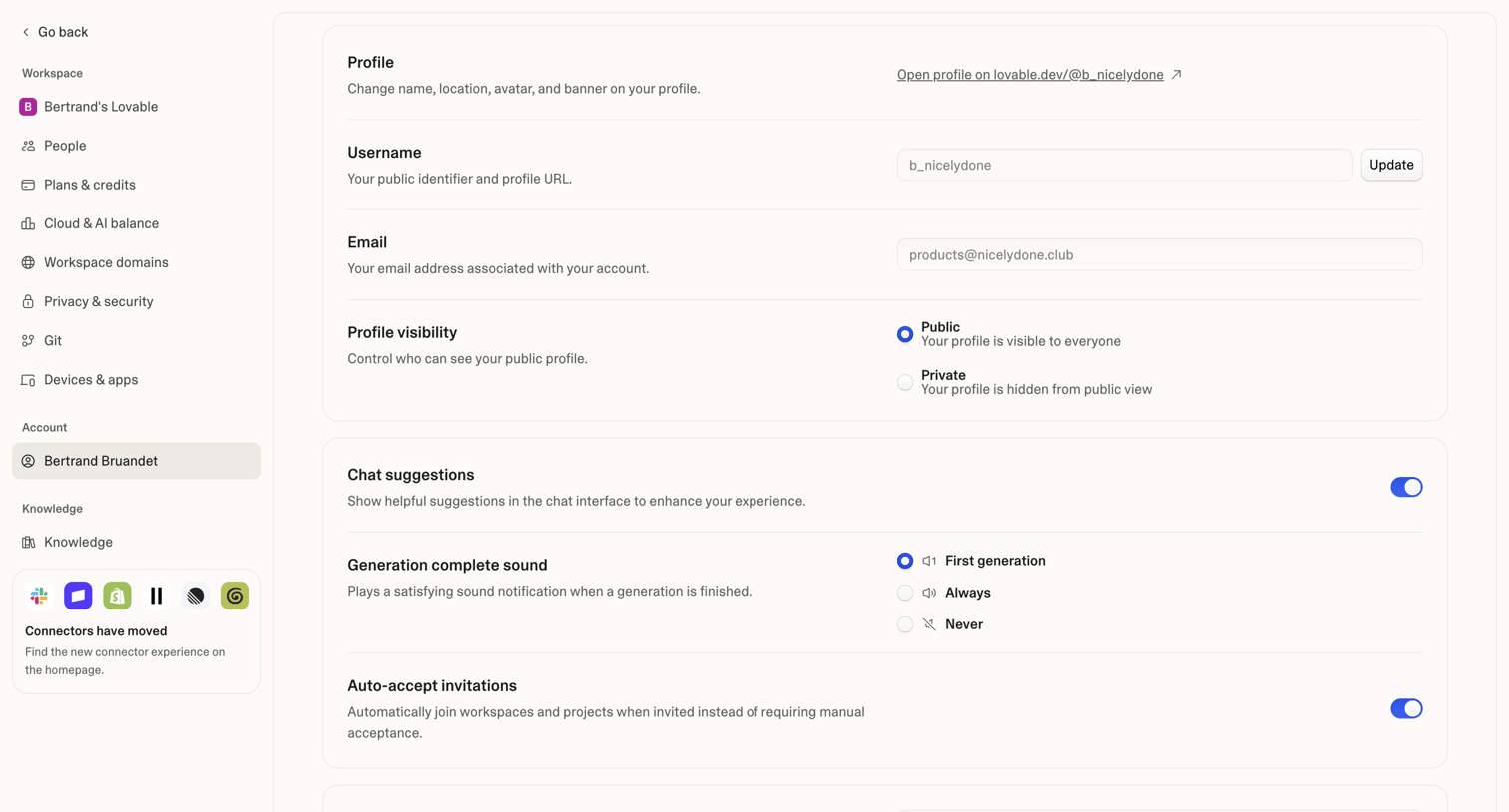This screenshot has height=812, width=1509.
Task: Click the Update username button
Action: click(1391, 165)
